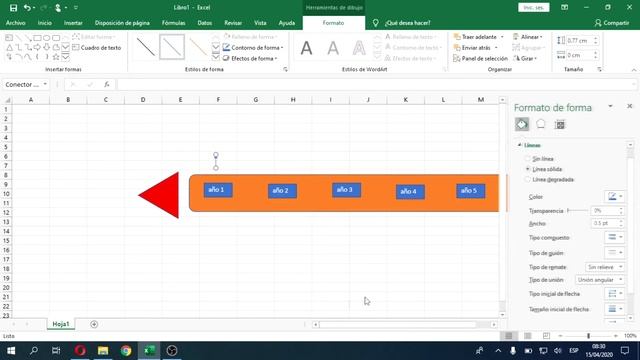Click the shape height field 0,77 cm
640x360 pixels.
coord(579,40)
